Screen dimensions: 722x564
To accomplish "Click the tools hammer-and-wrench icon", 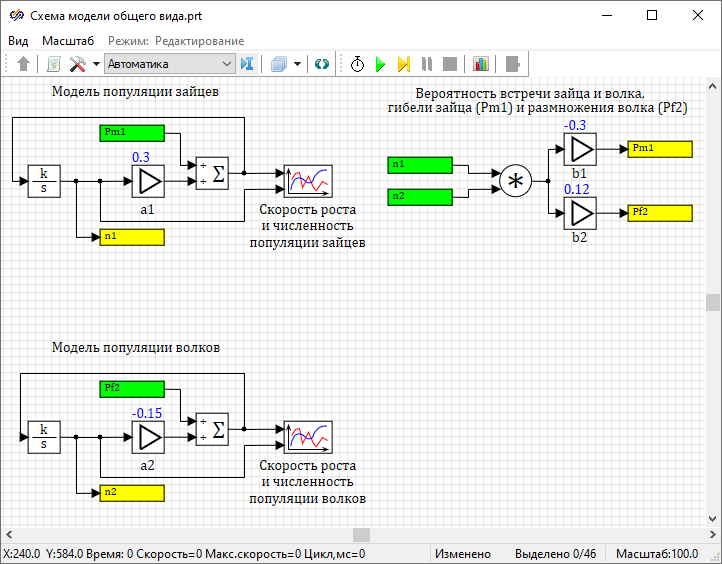I will pos(78,64).
